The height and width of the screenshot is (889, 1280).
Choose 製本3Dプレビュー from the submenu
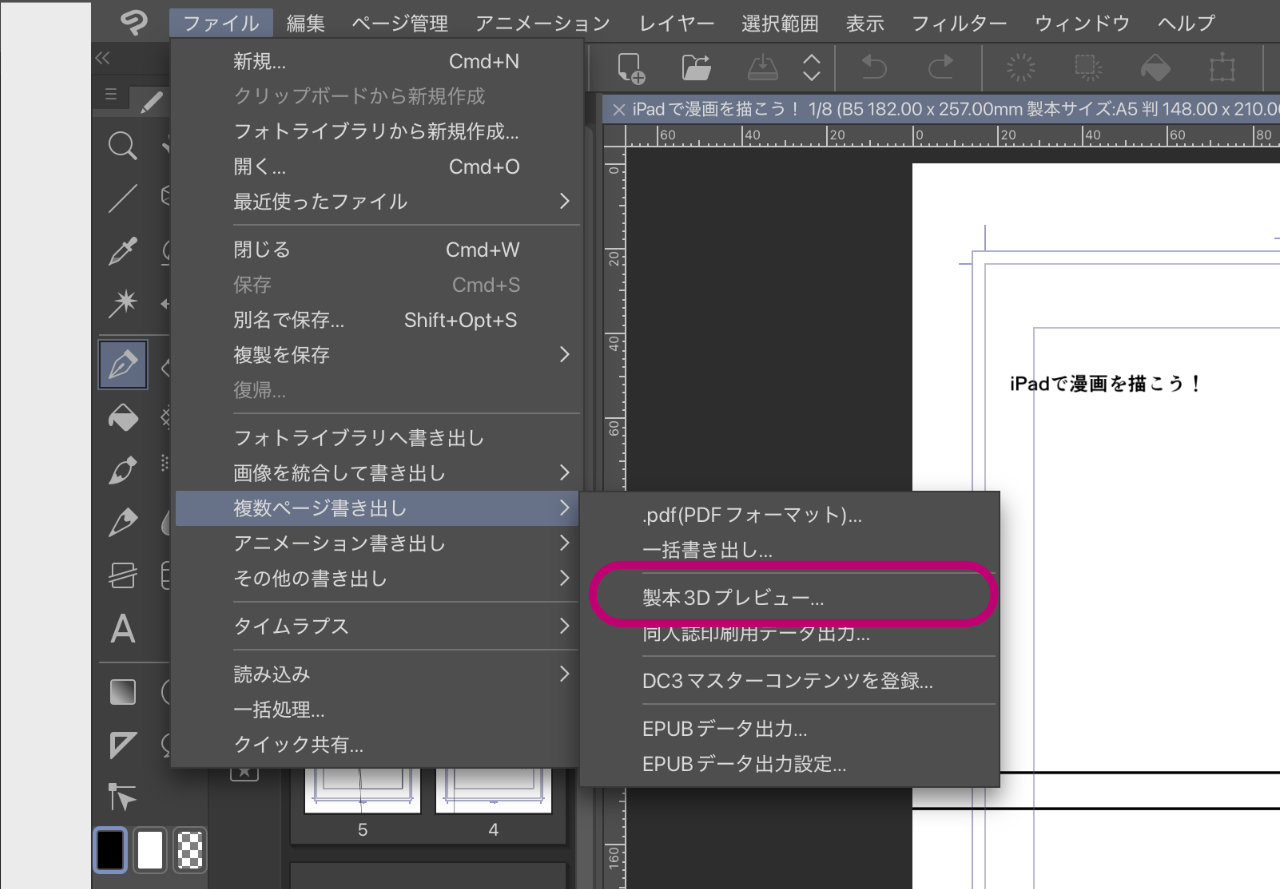pos(733,598)
